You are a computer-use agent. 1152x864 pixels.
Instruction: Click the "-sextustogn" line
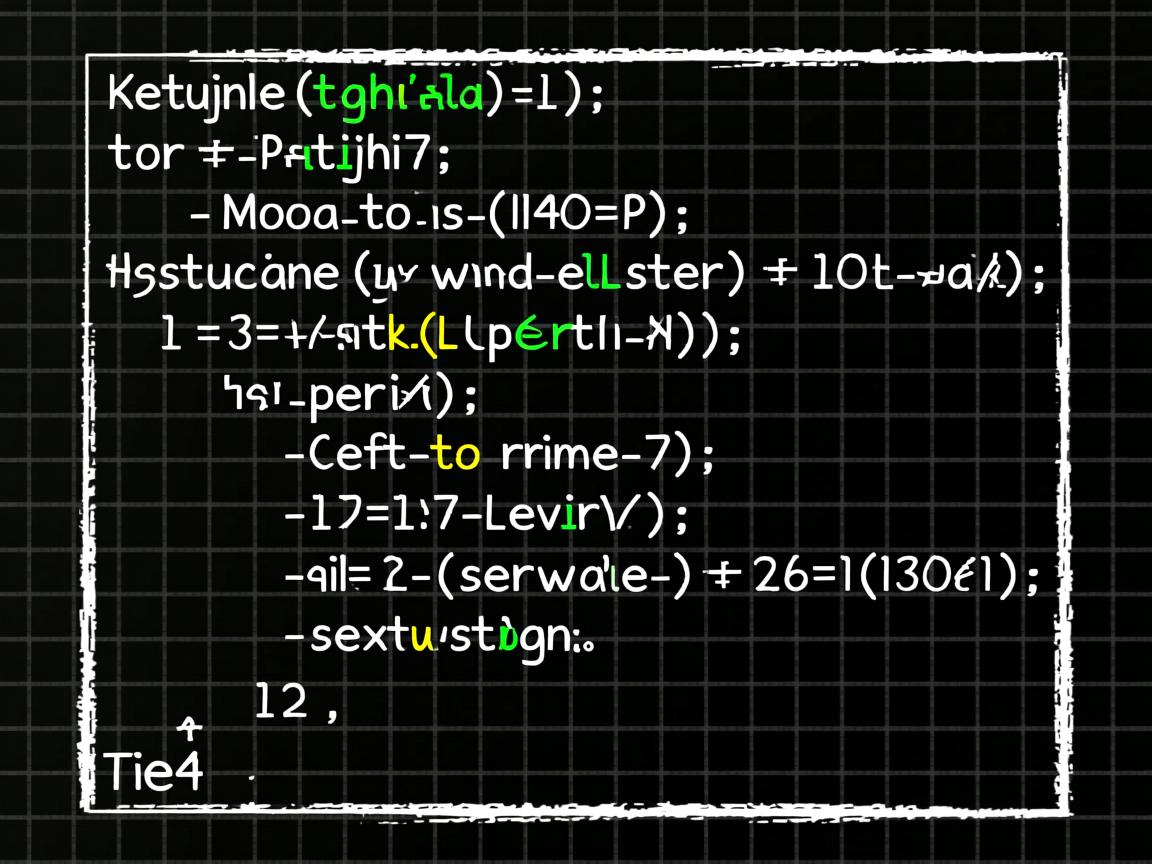click(x=440, y=635)
